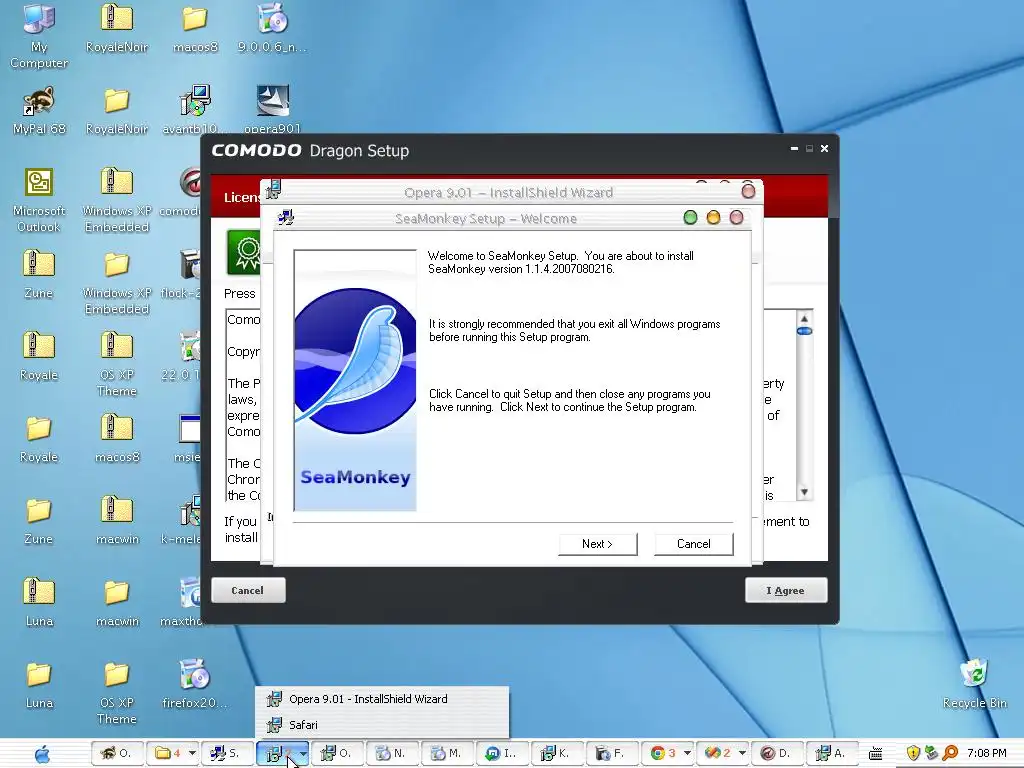The image size is (1024, 768).
Task: Click the green button on SeaMonkey title bar
Action: click(690, 217)
